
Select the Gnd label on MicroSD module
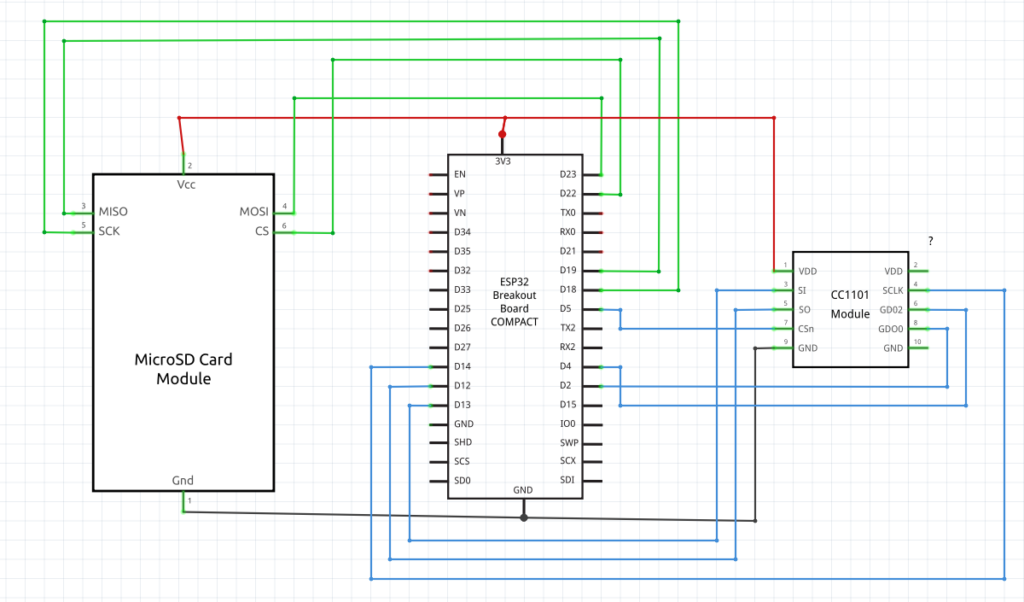(x=183, y=481)
